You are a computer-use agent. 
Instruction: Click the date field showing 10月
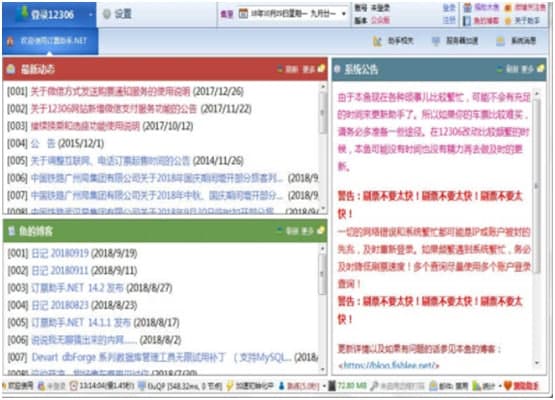[x=293, y=14]
